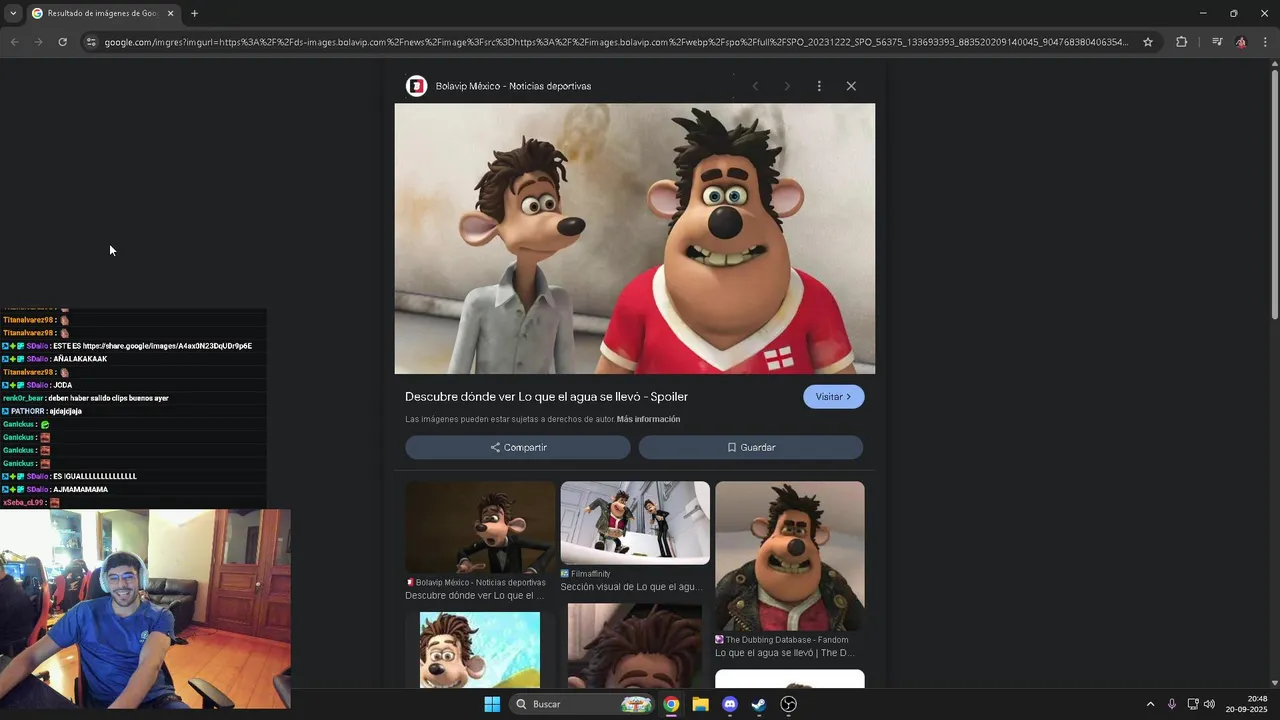The width and height of the screenshot is (1280, 720).
Task: Open the Chrome extensions puzzle icon
Action: coord(1182,42)
